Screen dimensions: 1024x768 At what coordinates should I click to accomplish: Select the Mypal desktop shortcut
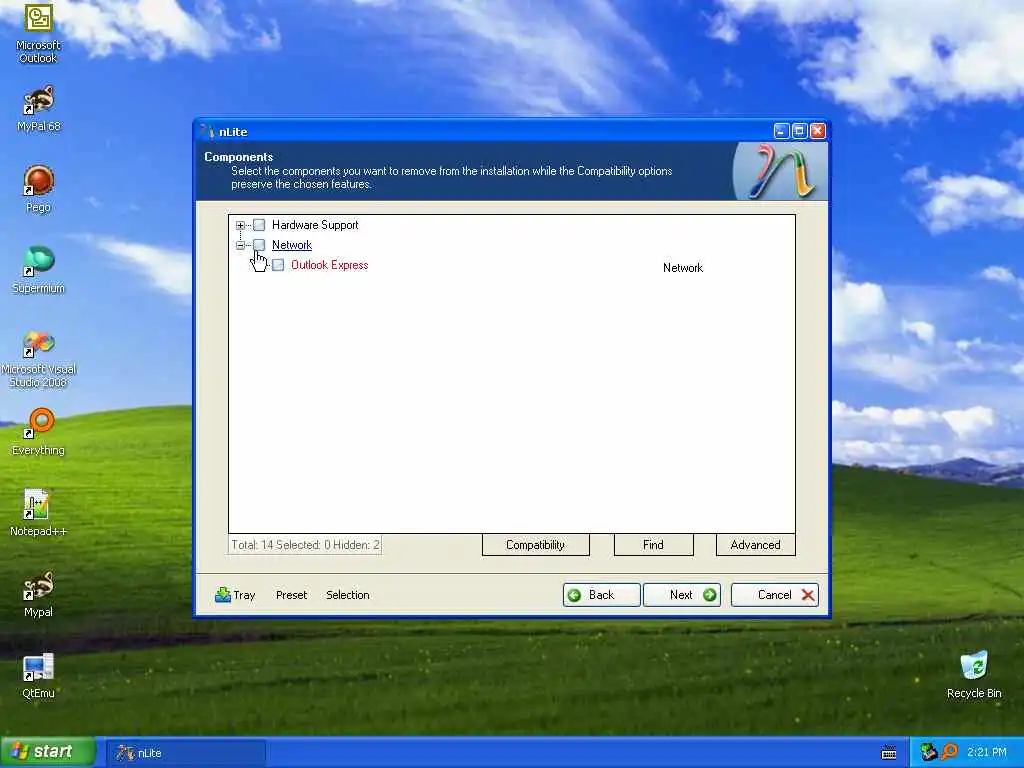coord(38,594)
